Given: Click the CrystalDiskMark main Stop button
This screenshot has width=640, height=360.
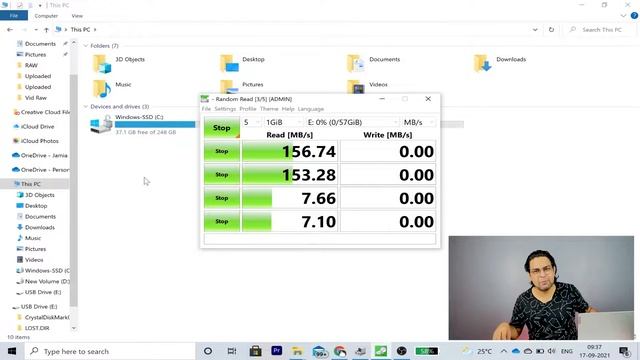Looking at the screenshot, I should point(222,128).
